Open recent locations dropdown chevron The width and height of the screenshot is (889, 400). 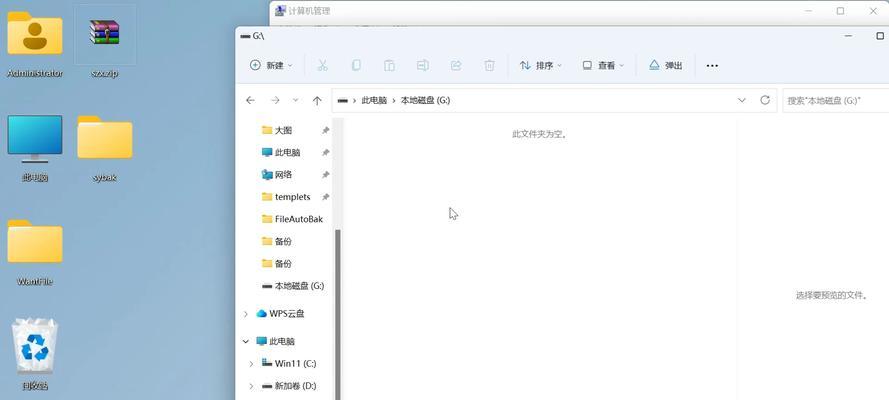coord(295,100)
